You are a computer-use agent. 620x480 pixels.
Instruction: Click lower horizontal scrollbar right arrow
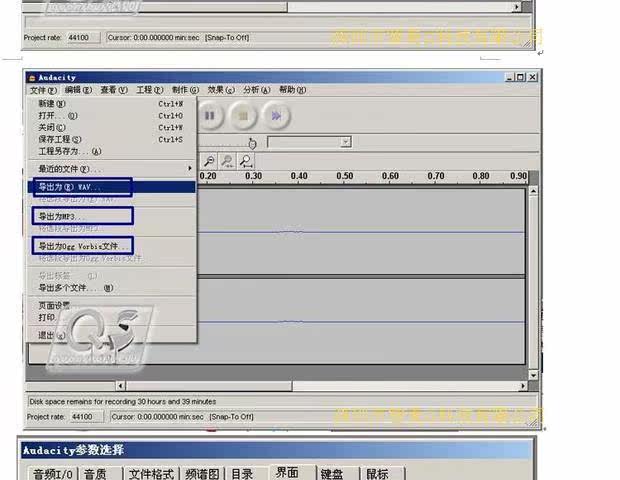[x=523, y=386]
